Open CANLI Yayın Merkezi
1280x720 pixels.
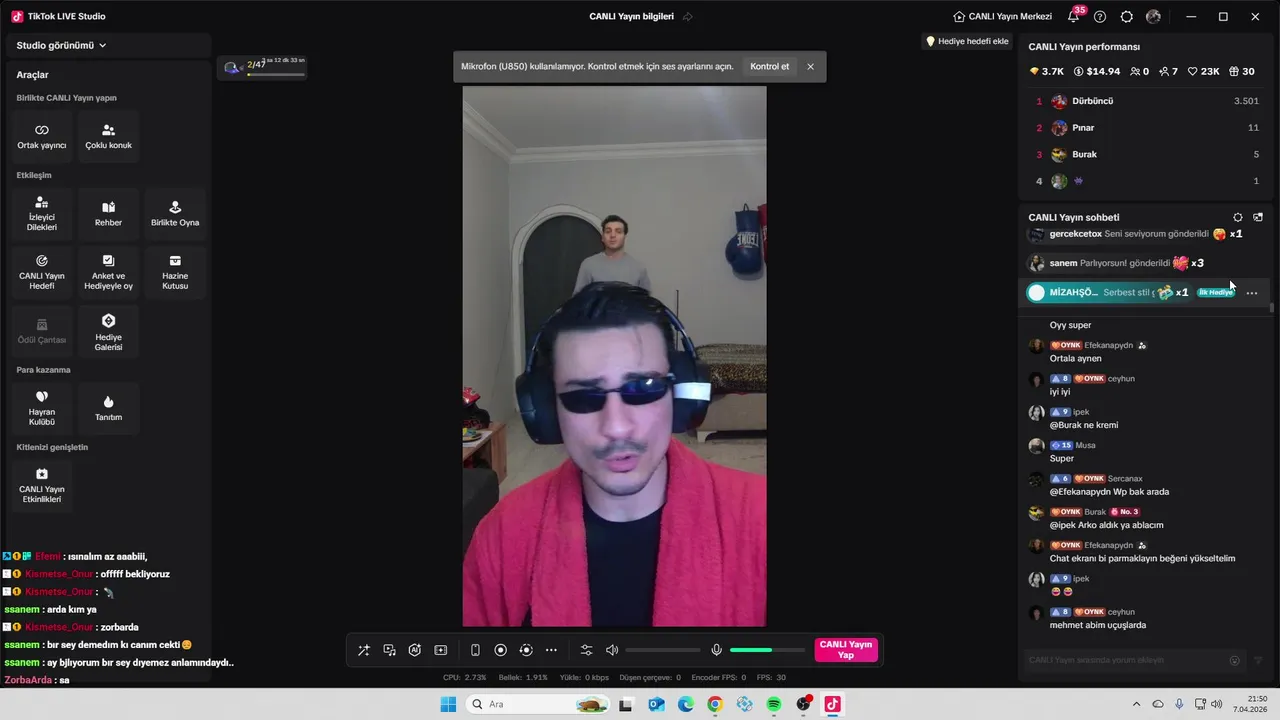1003,17
